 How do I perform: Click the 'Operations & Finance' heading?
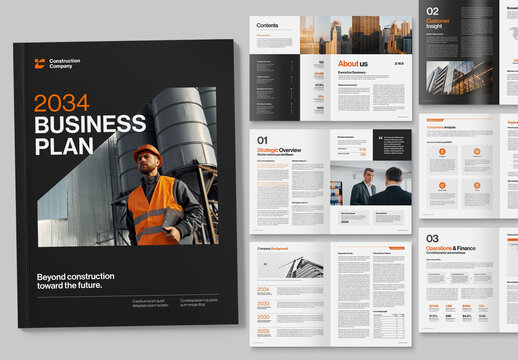pyautogui.click(x=451, y=248)
